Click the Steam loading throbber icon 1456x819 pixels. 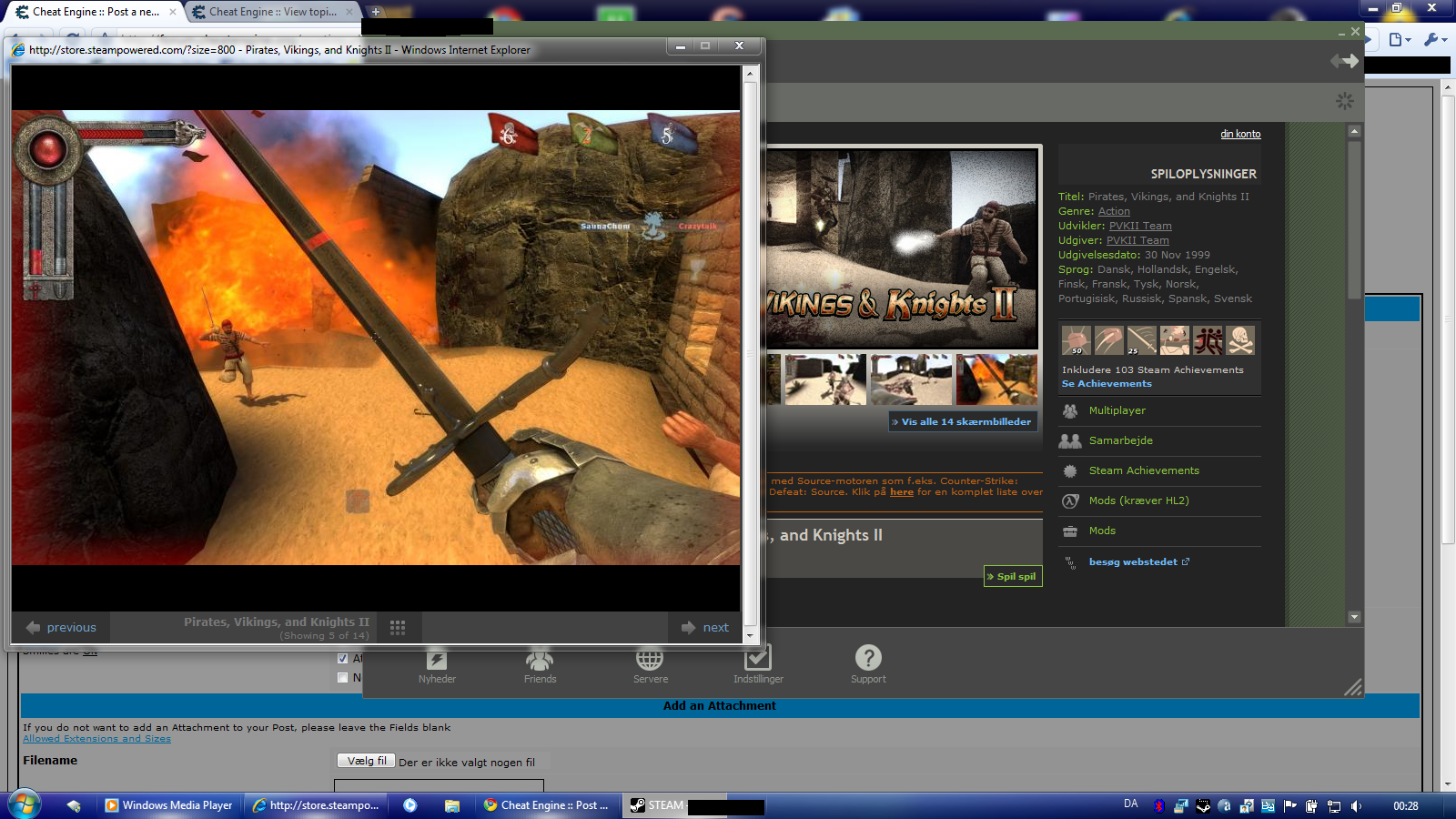(x=1344, y=101)
